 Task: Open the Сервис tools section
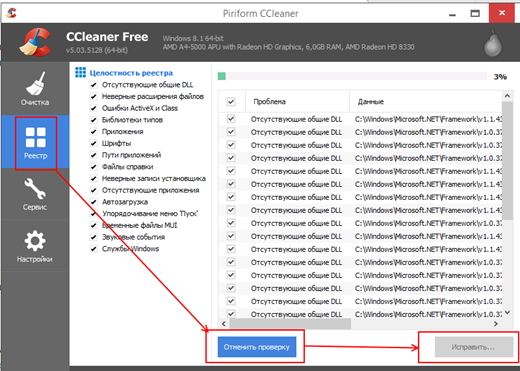point(35,194)
